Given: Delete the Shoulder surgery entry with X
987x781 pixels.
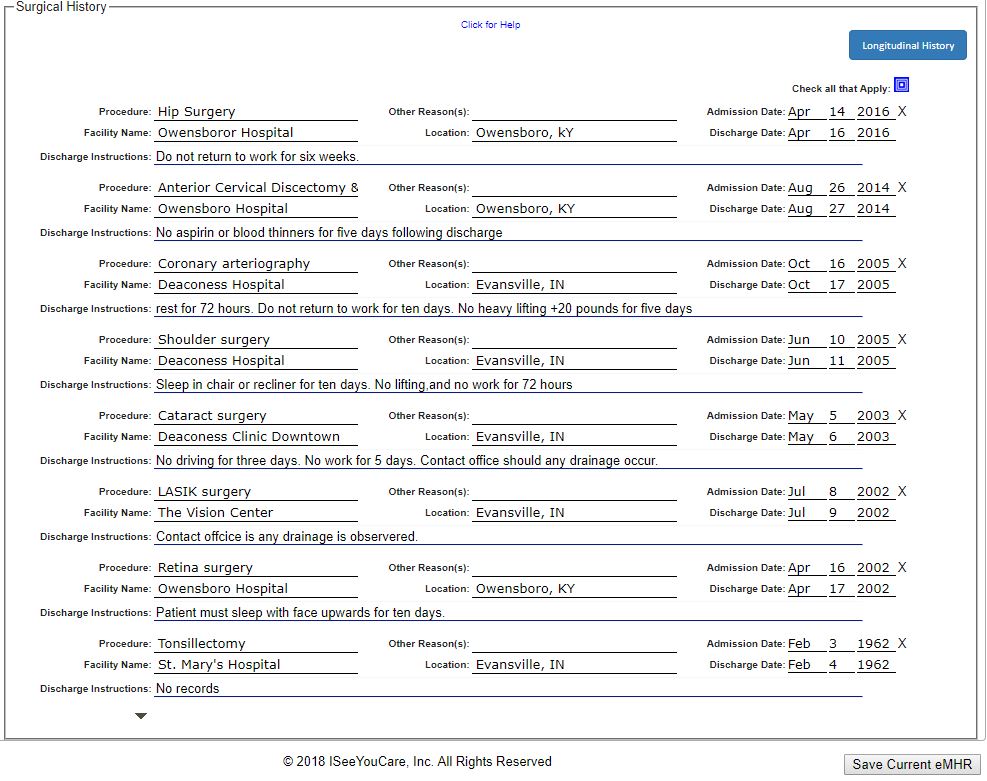Looking at the screenshot, I should pyautogui.click(x=902, y=339).
